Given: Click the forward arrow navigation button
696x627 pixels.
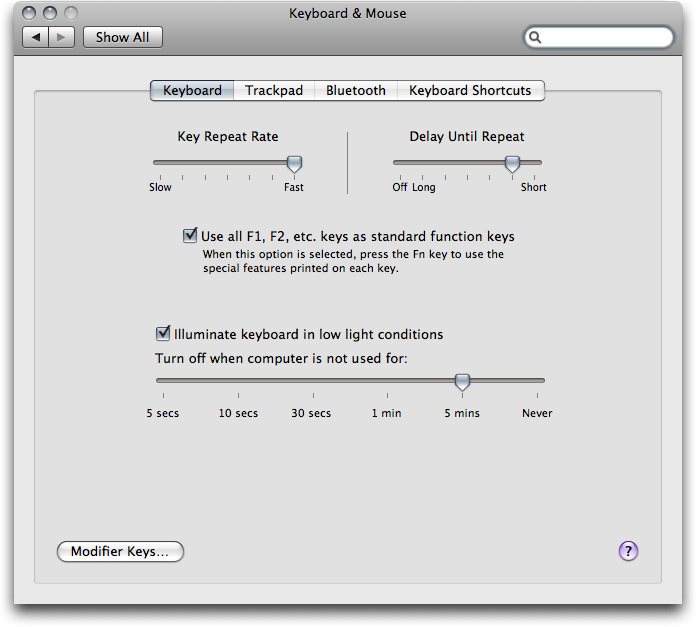Looking at the screenshot, I should pyautogui.click(x=62, y=37).
